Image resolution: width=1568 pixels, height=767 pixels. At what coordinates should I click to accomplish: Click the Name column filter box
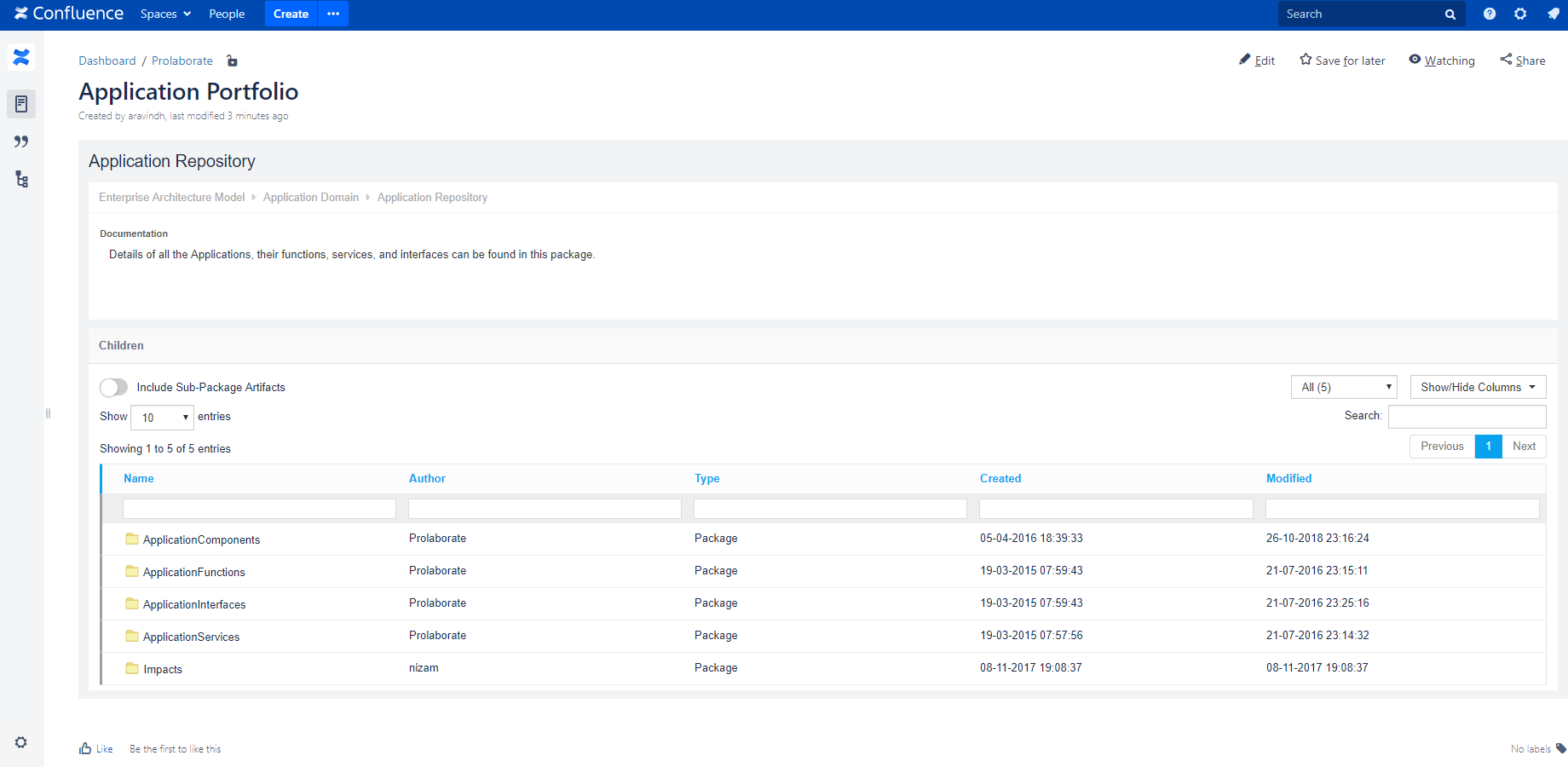point(259,509)
